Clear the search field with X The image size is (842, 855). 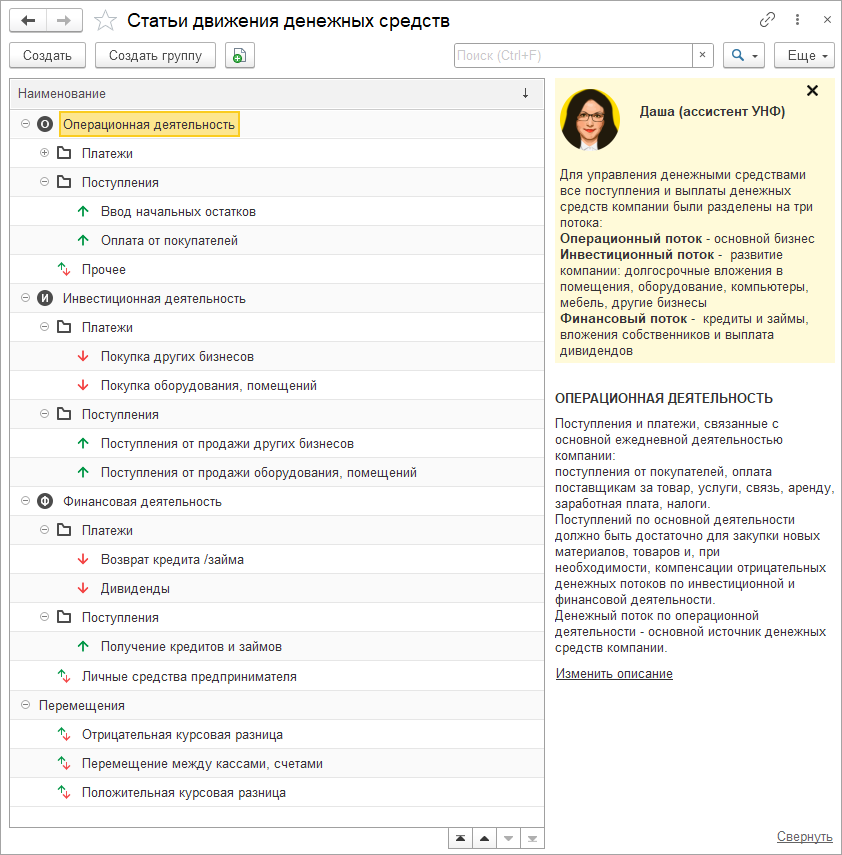(x=702, y=56)
